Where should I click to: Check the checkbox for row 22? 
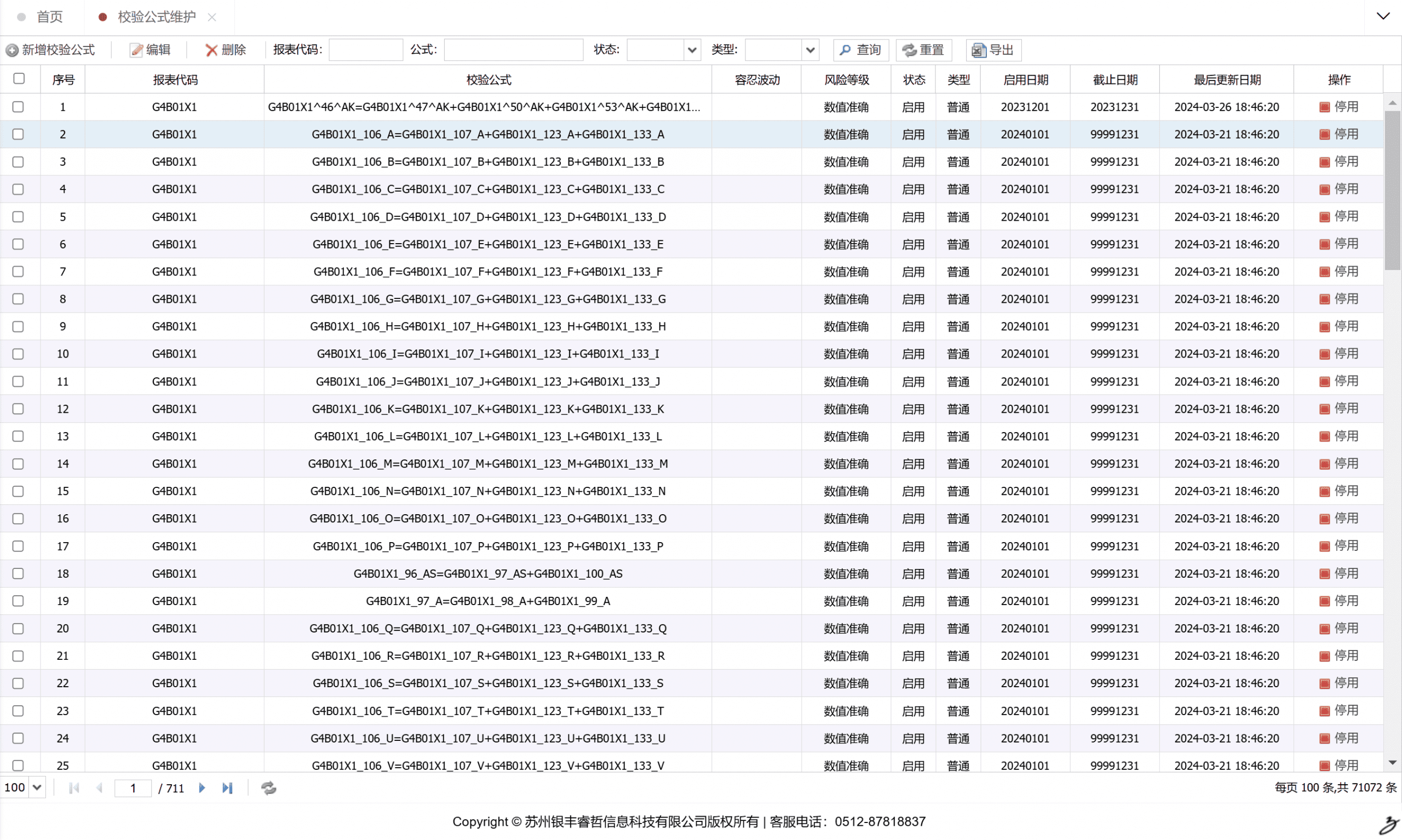pyautogui.click(x=18, y=683)
